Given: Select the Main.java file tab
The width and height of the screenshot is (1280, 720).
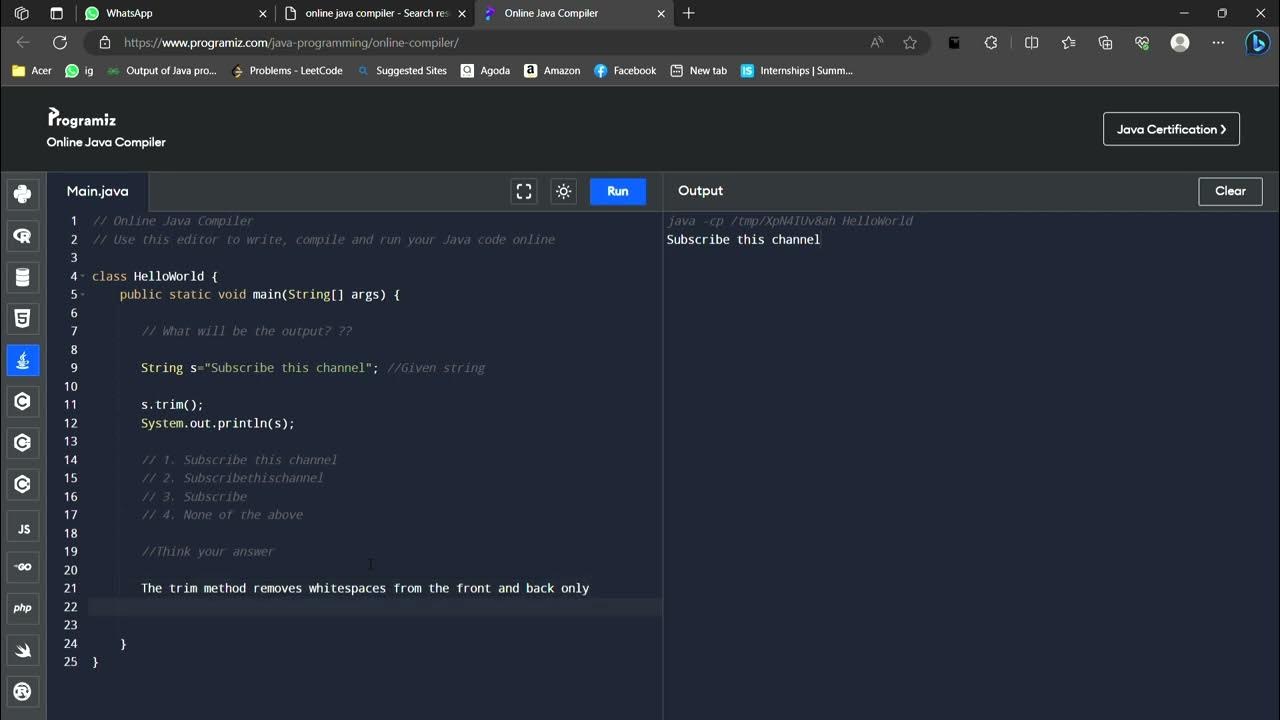Looking at the screenshot, I should coord(98,191).
